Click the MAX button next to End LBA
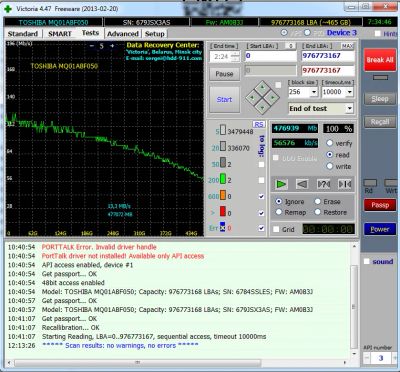Image resolution: width=400 pixels, height=372 pixels. [x=347, y=46]
